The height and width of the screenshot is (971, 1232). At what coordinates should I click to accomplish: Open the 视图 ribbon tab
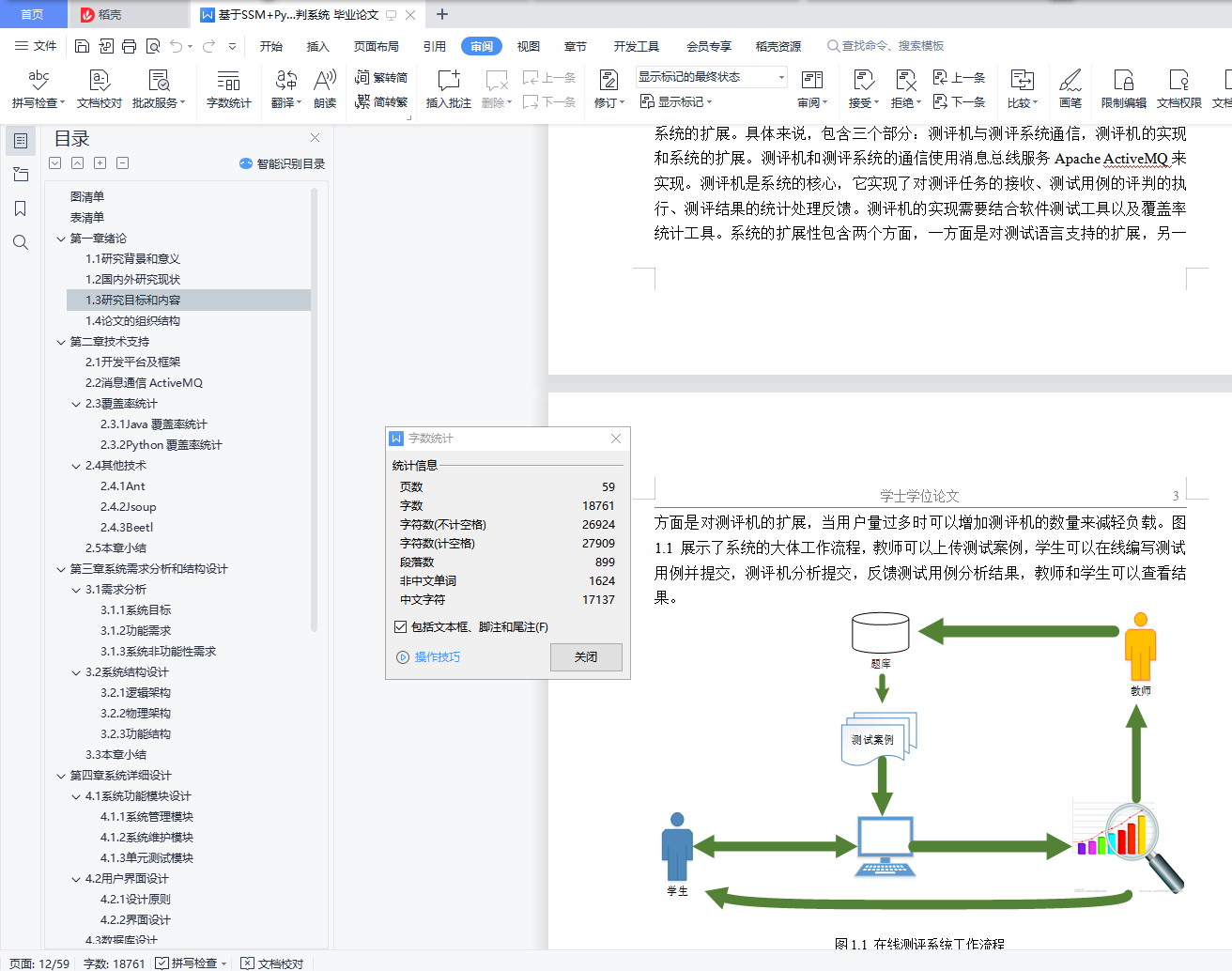[x=529, y=46]
